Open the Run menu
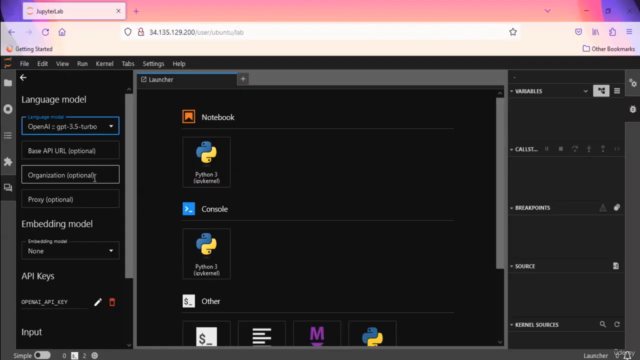The width and height of the screenshot is (640, 360). pos(82,64)
